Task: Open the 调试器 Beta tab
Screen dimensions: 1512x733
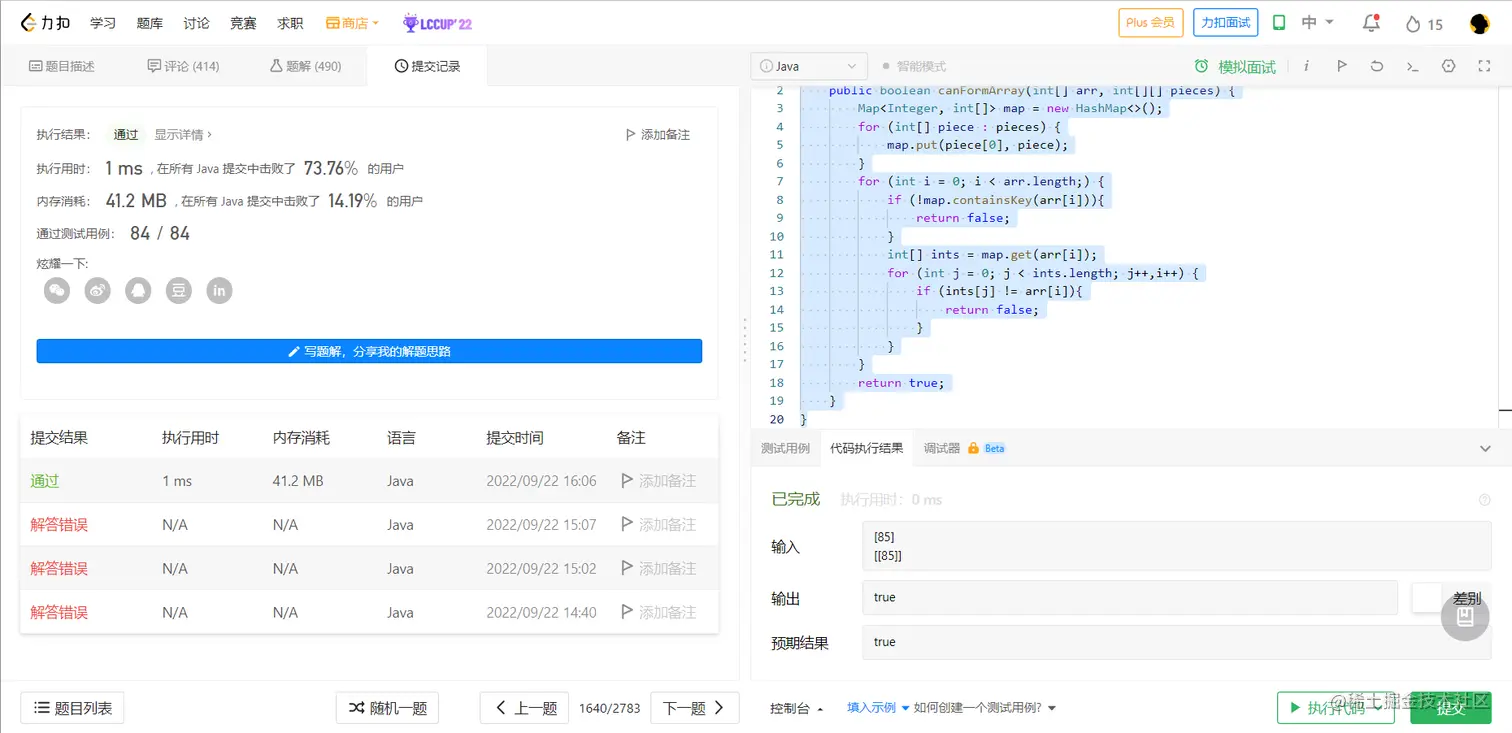Action: [x=964, y=449]
